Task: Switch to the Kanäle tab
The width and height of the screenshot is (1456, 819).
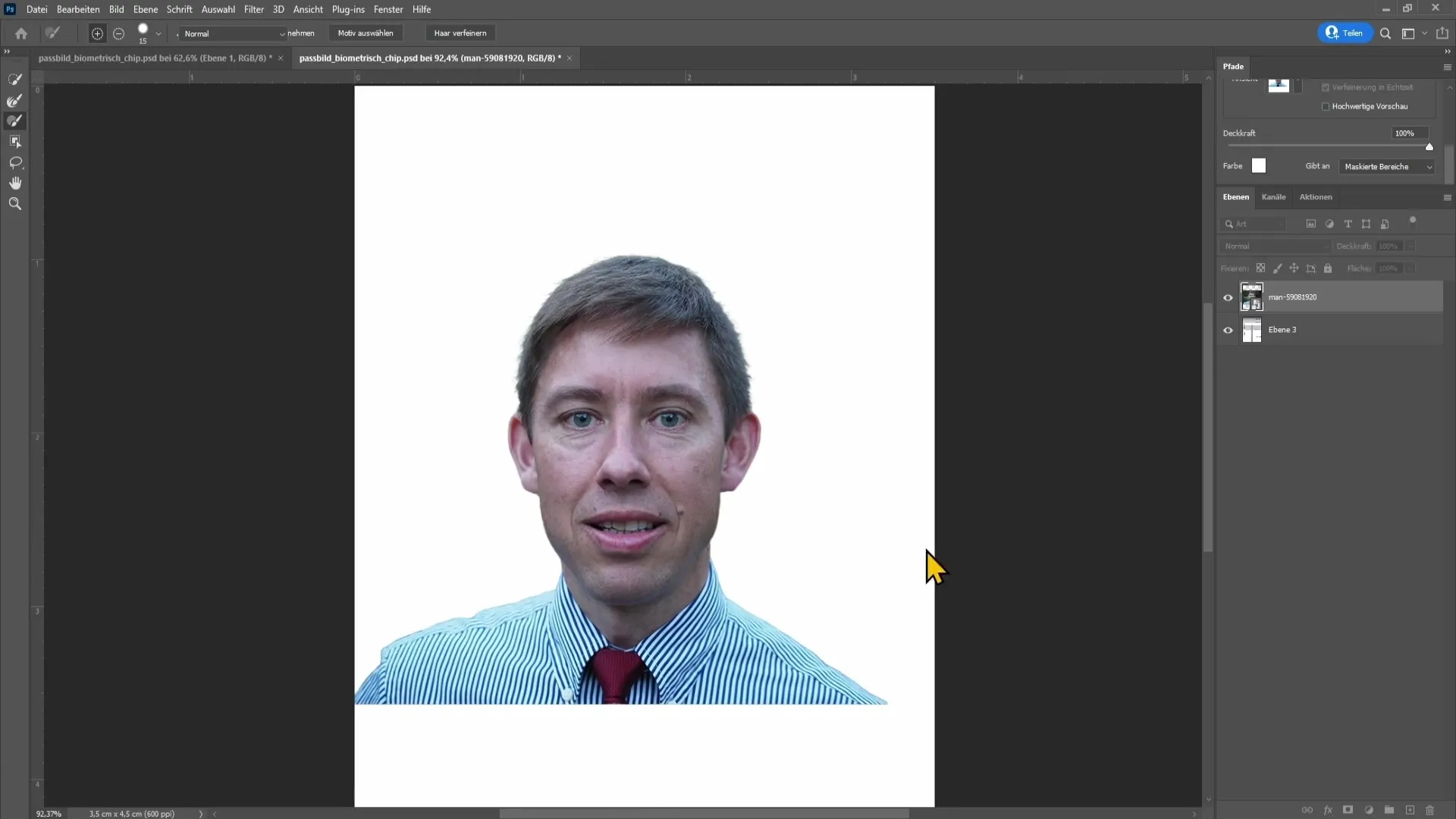Action: point(1273,197)
